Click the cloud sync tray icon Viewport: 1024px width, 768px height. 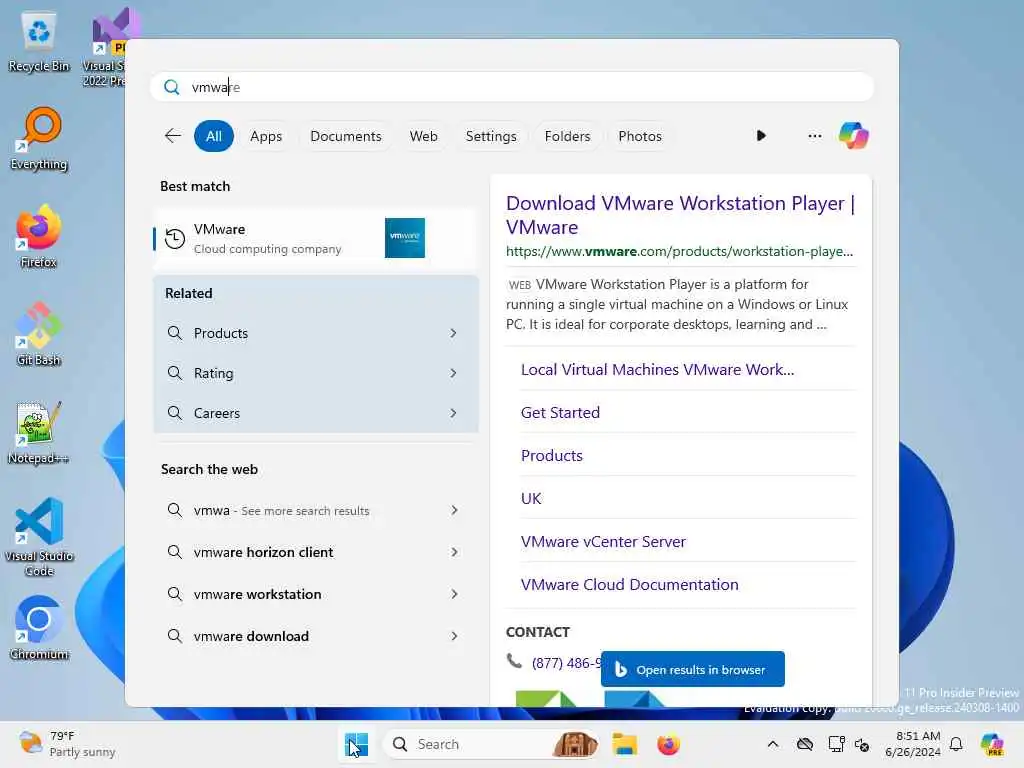[x=805, y=744]
